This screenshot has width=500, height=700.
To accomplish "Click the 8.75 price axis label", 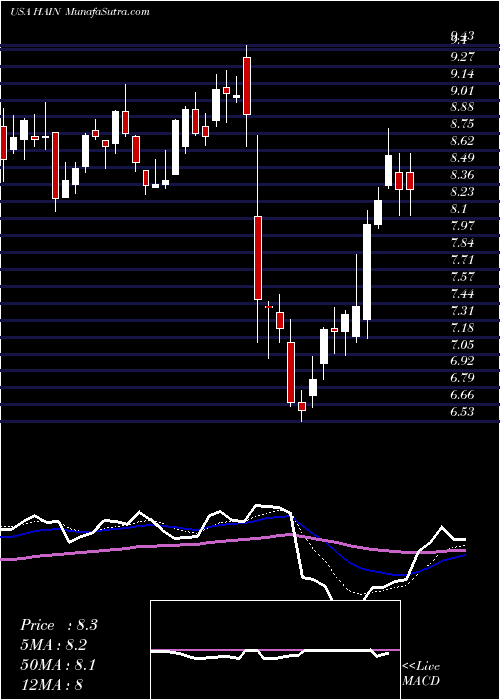I will pyautogui.click(x=462, y=124).
